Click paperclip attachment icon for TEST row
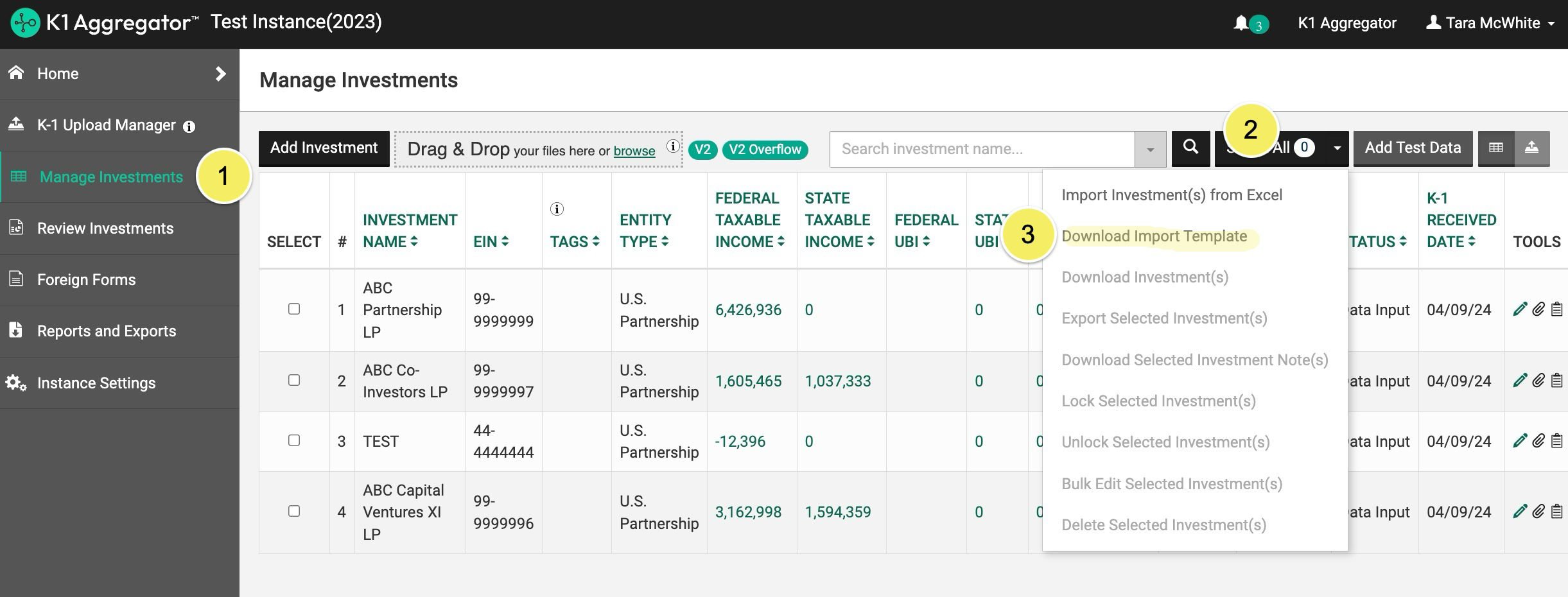Viewport: 1568px width, 597px height. [1538, 441]
